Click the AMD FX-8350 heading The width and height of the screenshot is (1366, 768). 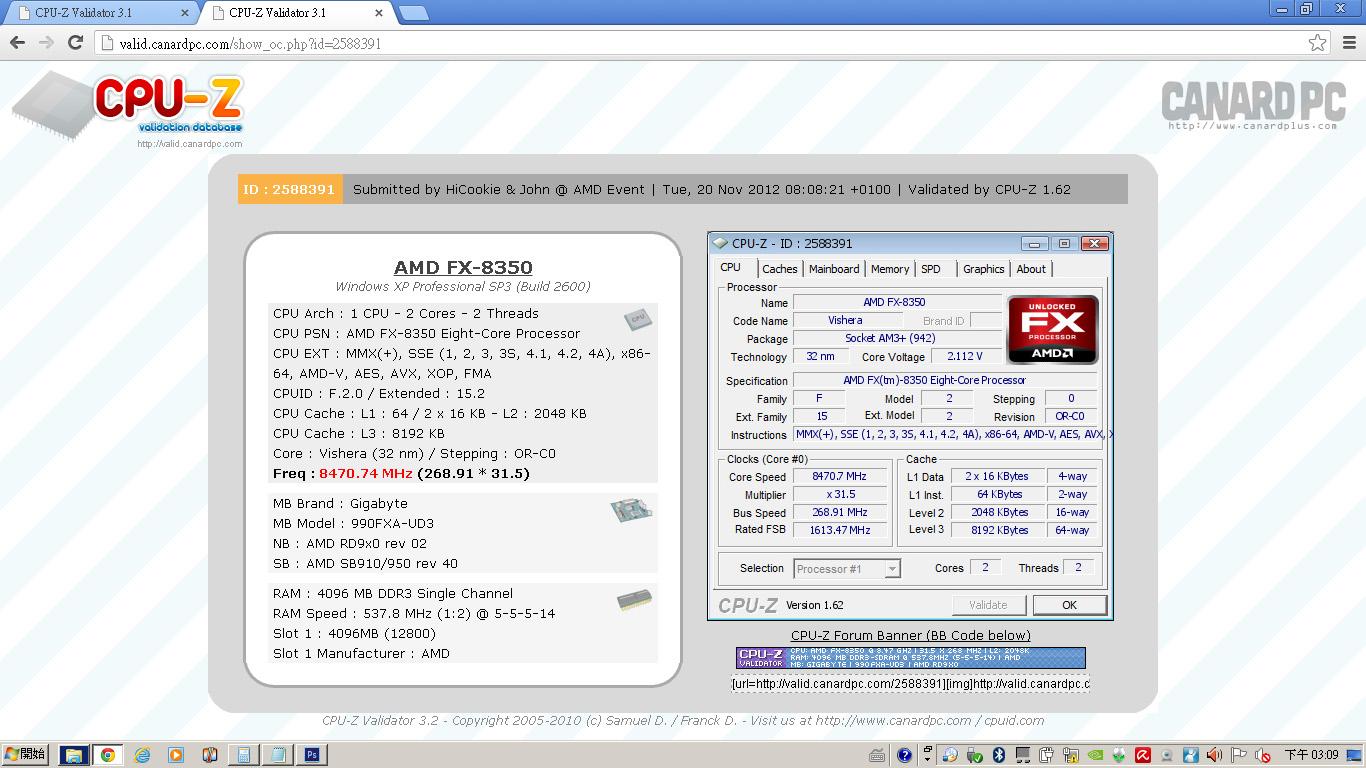(x=463, y=267)
